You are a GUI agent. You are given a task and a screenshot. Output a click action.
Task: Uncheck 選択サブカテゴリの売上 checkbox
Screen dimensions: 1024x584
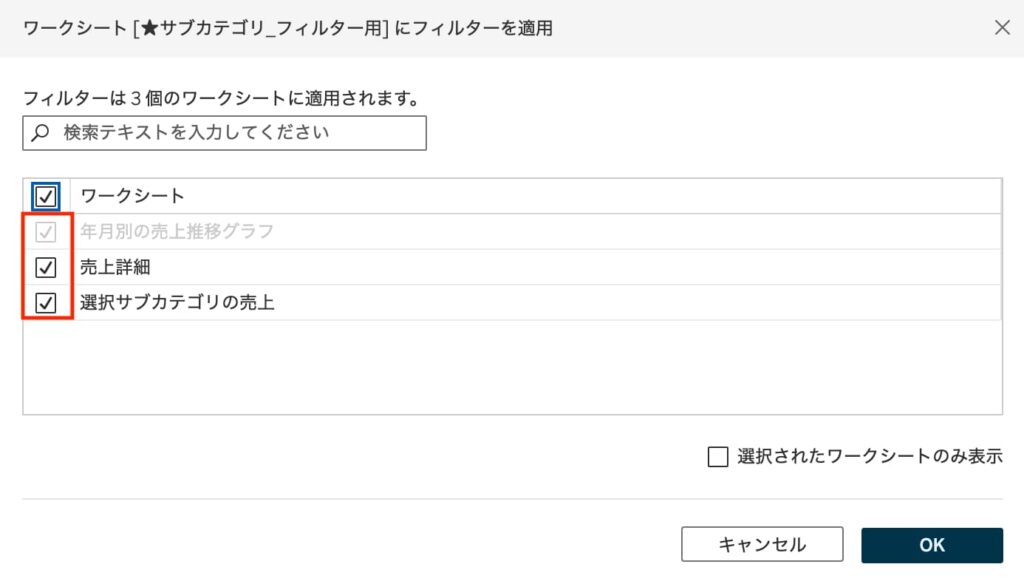pyautogui.click(x=46, y=302)
